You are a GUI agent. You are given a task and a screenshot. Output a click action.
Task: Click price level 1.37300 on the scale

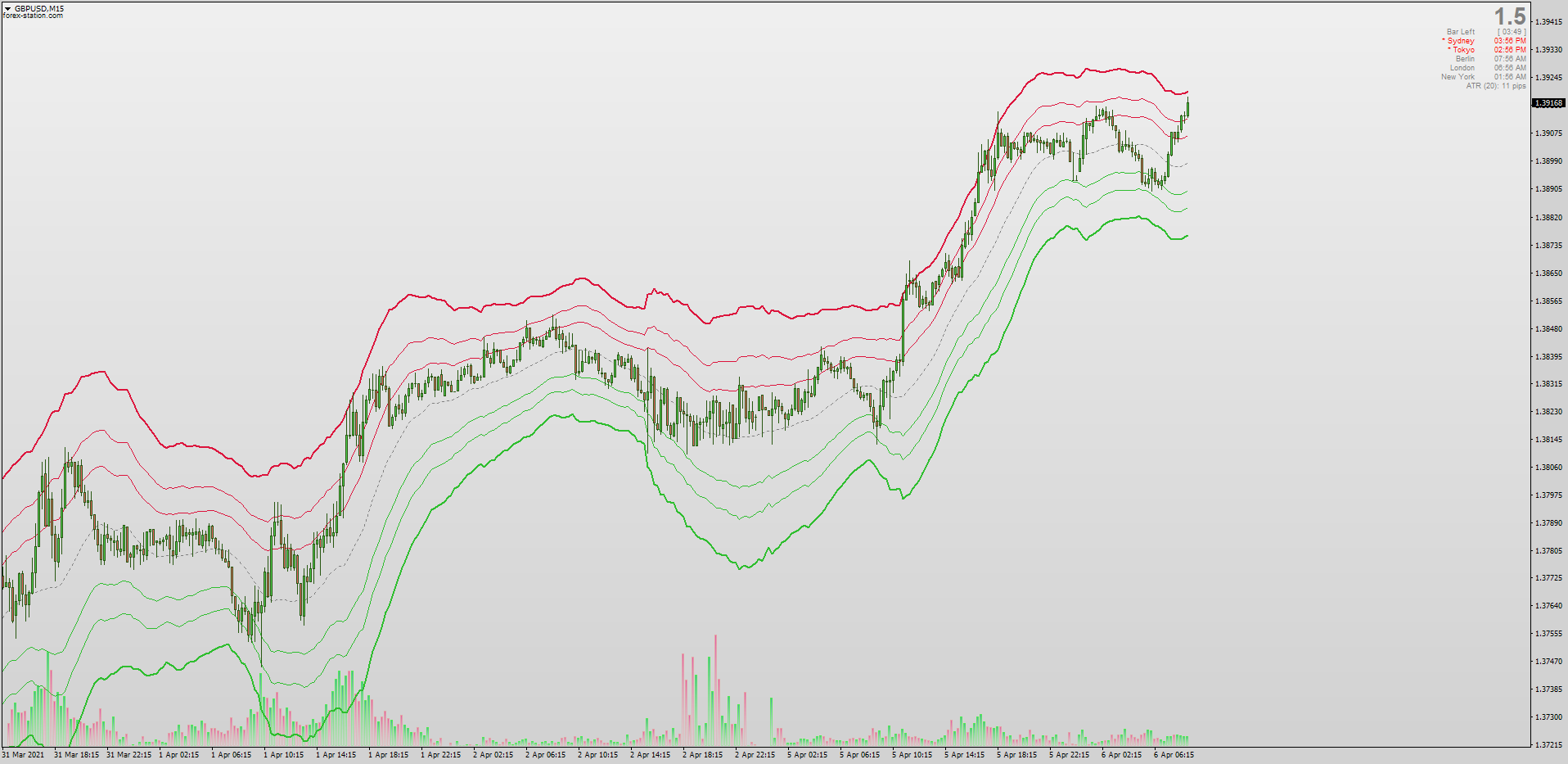tap(1549, 717)
